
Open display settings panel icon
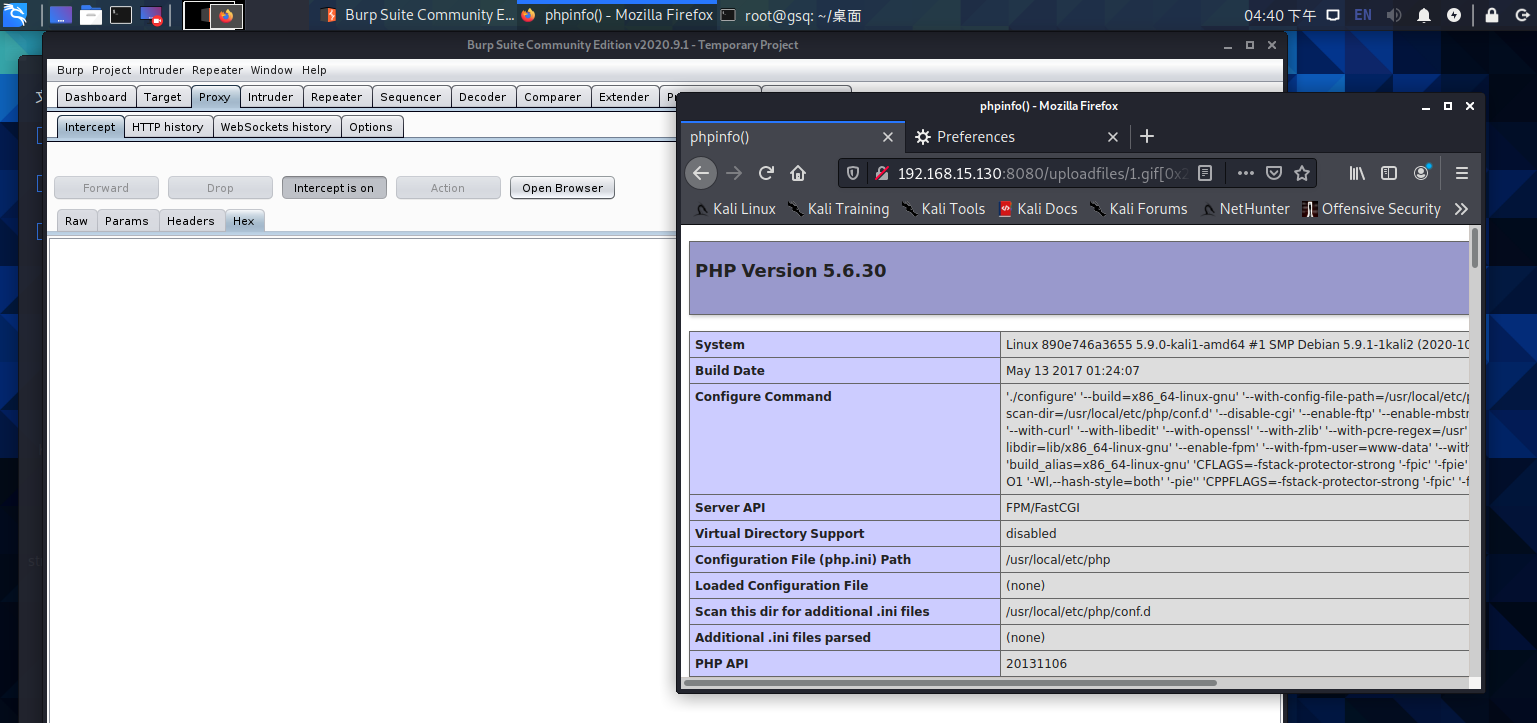[x=1332, y=15]
